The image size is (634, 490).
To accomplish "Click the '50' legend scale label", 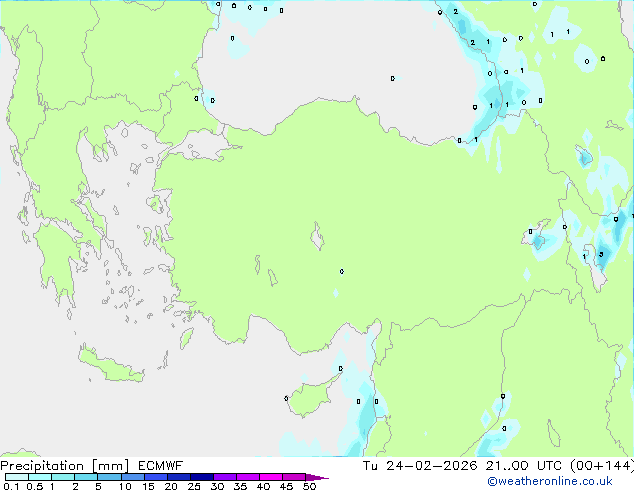I will [309, 486].
